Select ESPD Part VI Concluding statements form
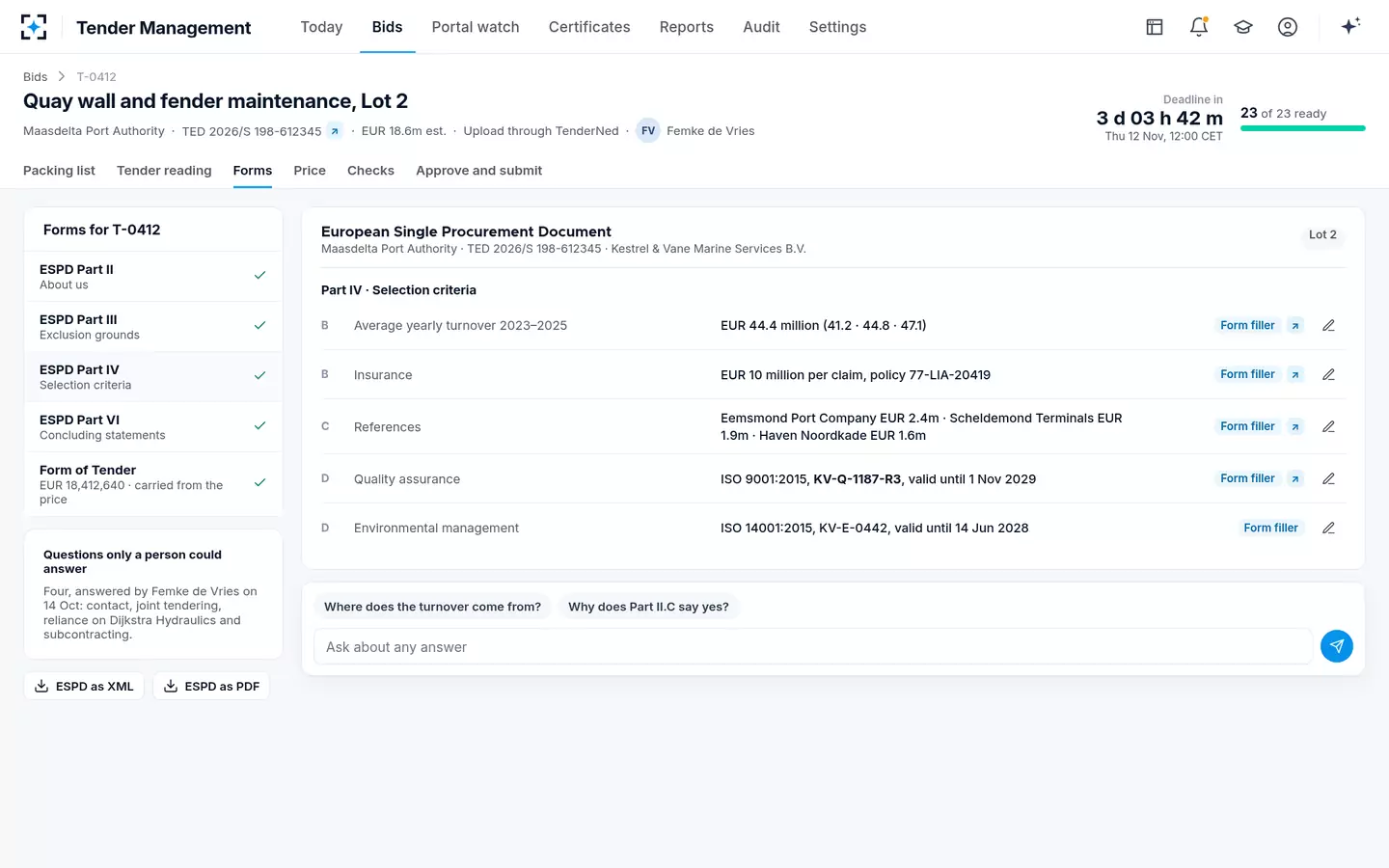The image size is (1389, 868). (x=153, y=427)
